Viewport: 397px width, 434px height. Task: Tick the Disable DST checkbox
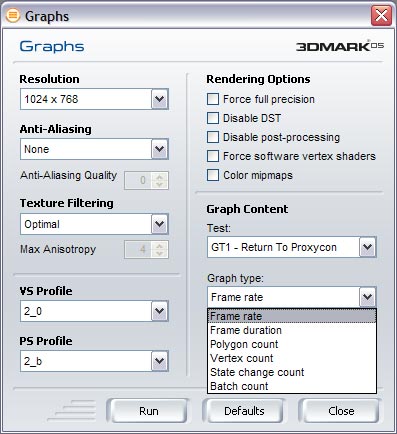coord(213,118)
